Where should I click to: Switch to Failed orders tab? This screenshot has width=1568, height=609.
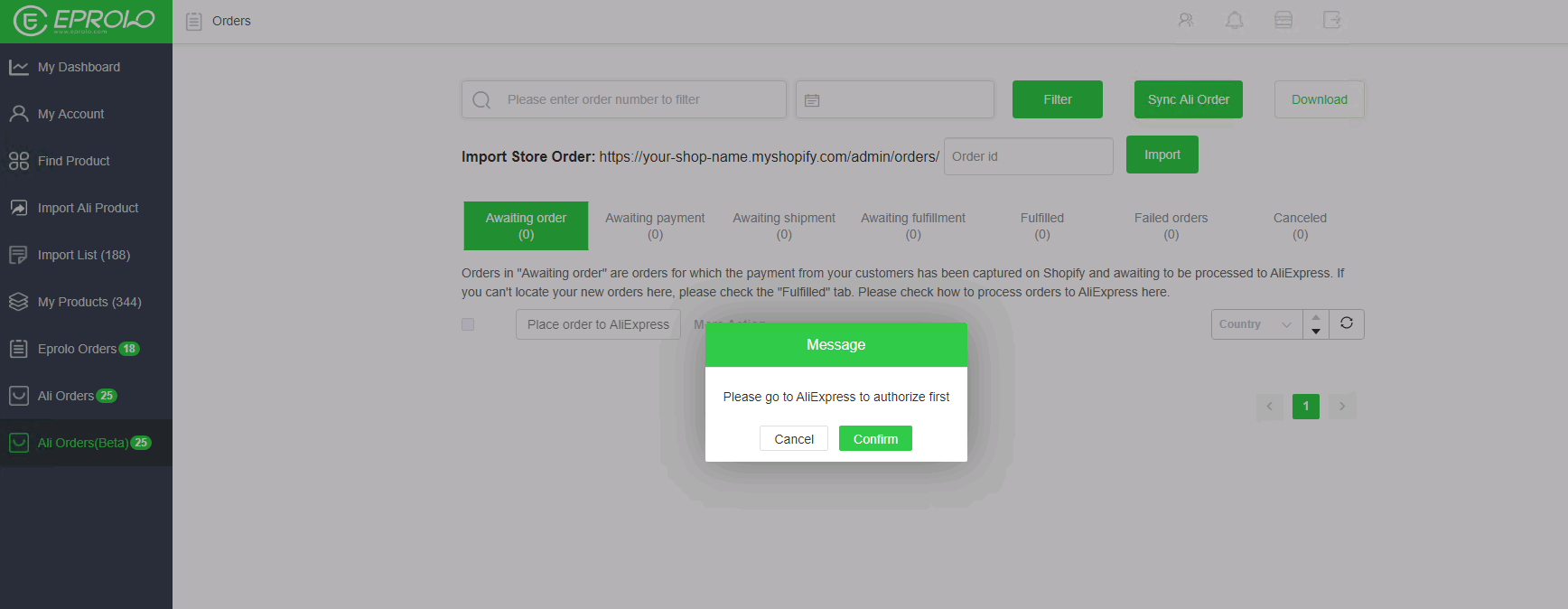pyautogui.click(x=1171, y=226)
